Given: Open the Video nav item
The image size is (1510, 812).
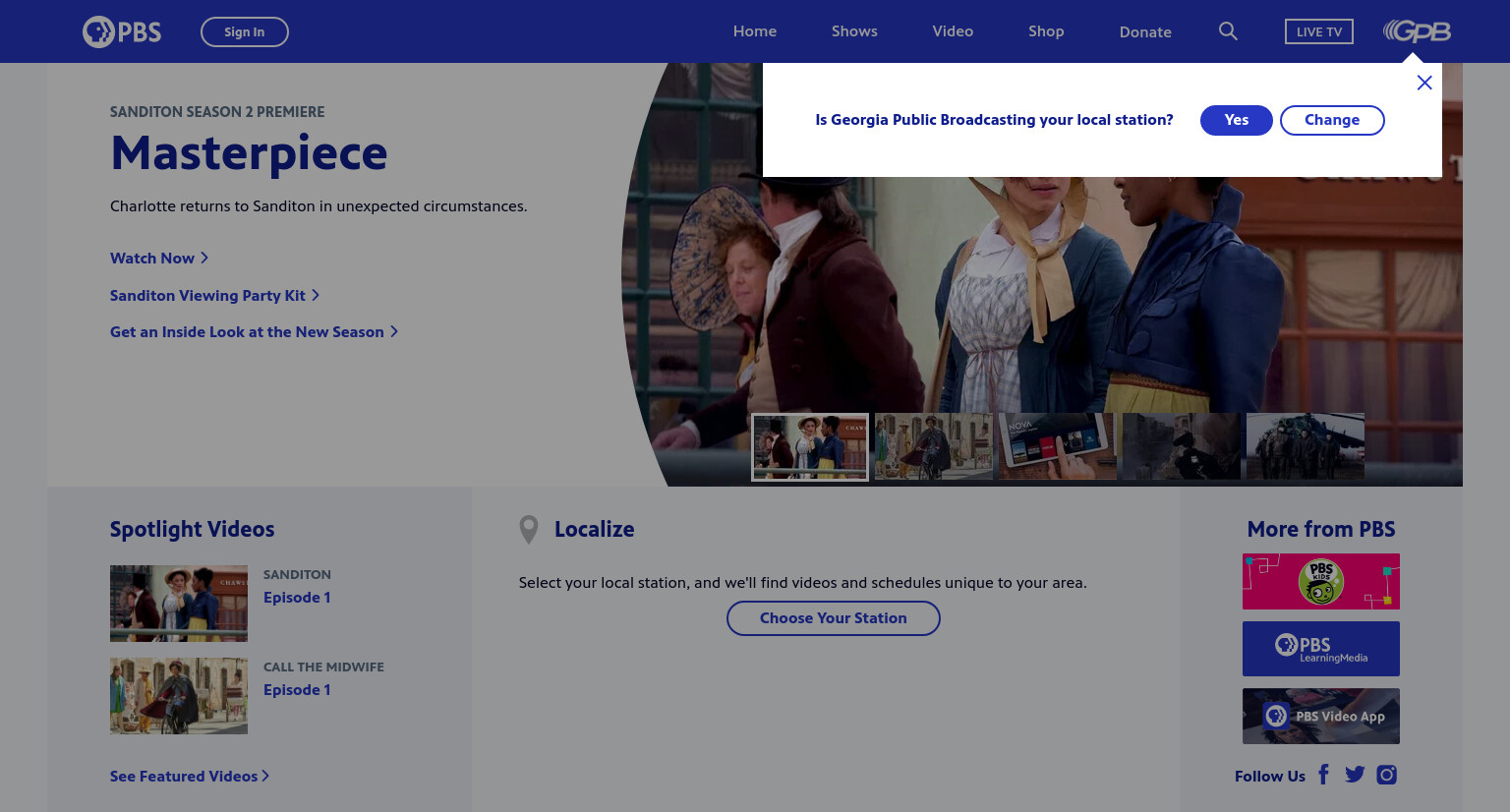Looking at the screenshot, I should 953,31.
